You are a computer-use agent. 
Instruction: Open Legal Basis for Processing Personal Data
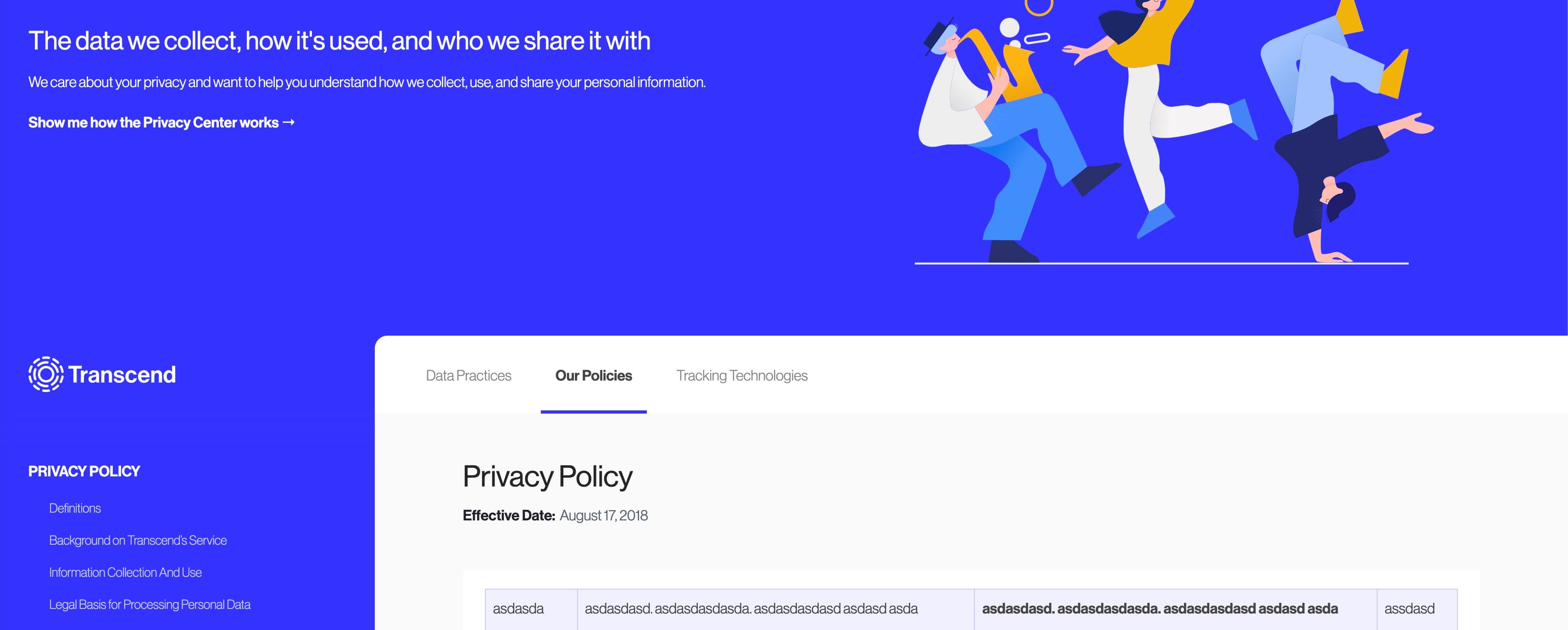(x=150, y=604)
